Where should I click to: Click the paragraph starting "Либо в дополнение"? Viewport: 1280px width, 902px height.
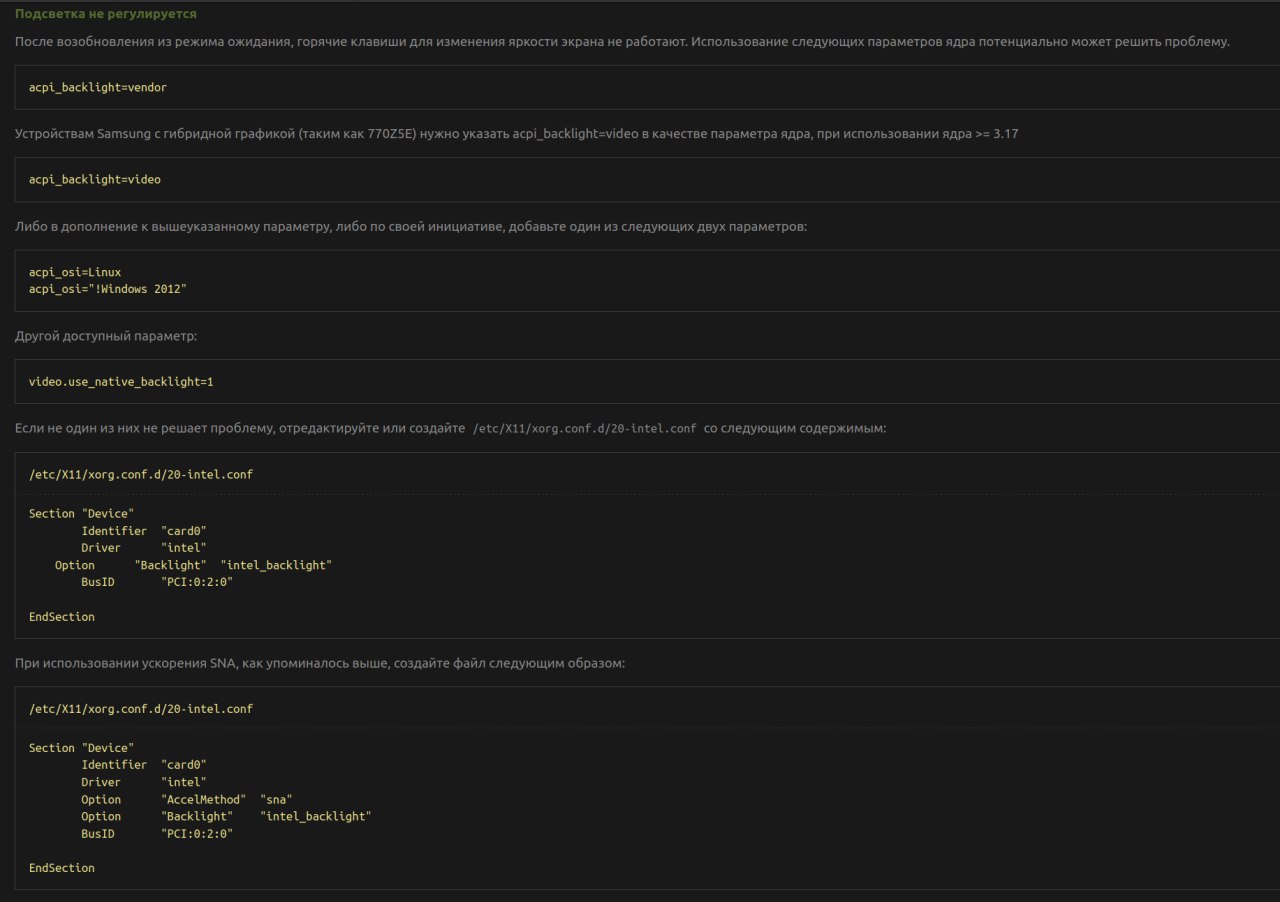pyautogui.click(x=411, y=227)
